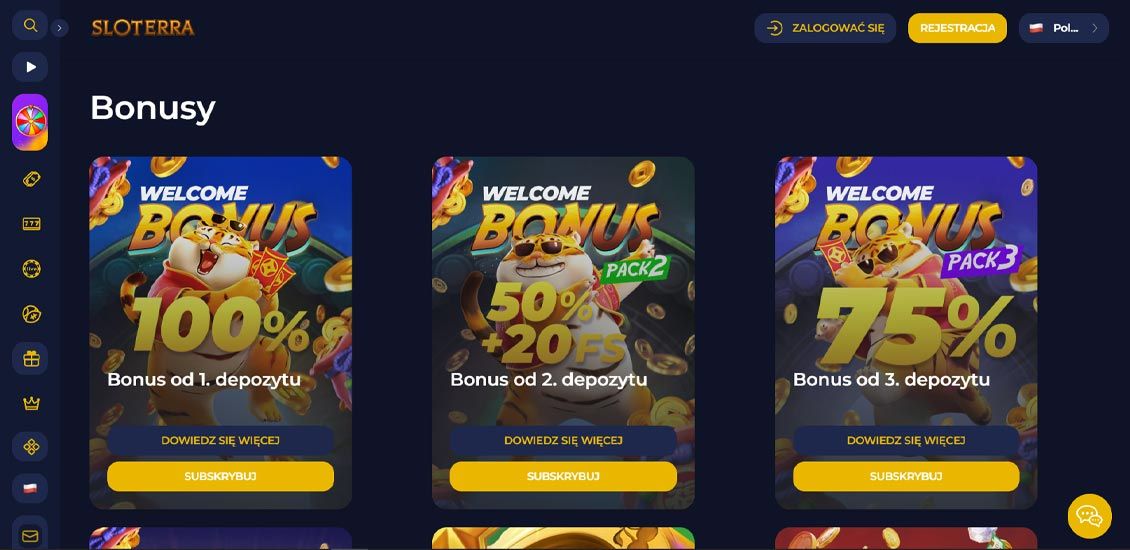Expand the sidebar with chevron arrow
The image size is (1130, 550).
[x=60, y=28]
